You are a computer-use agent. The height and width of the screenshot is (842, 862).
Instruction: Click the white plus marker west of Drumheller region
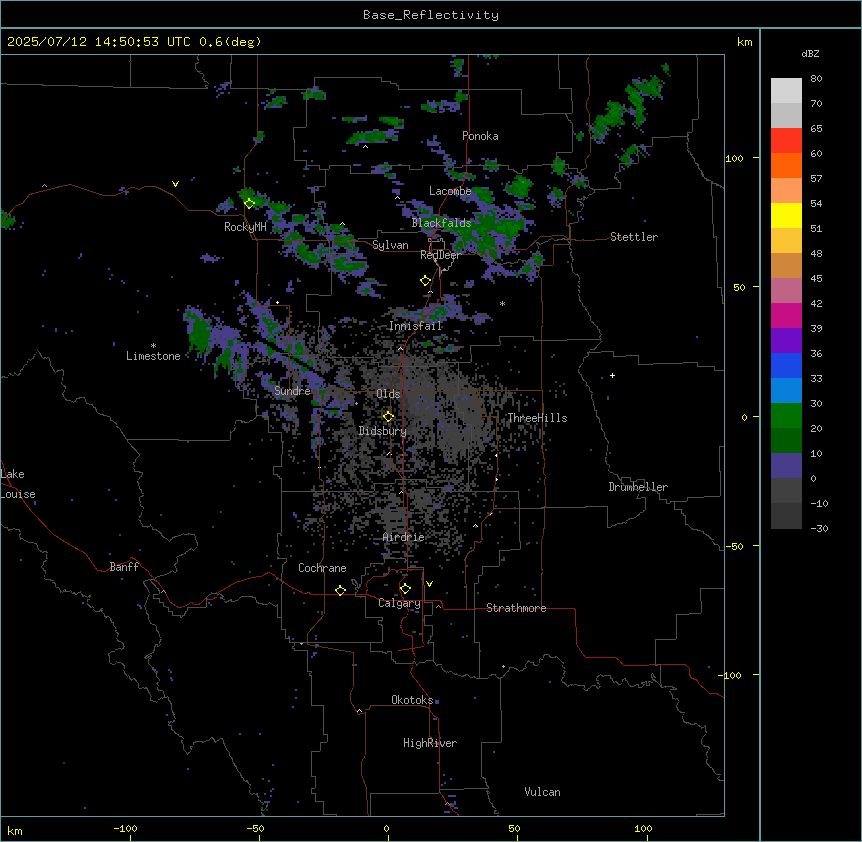(612, 375)
